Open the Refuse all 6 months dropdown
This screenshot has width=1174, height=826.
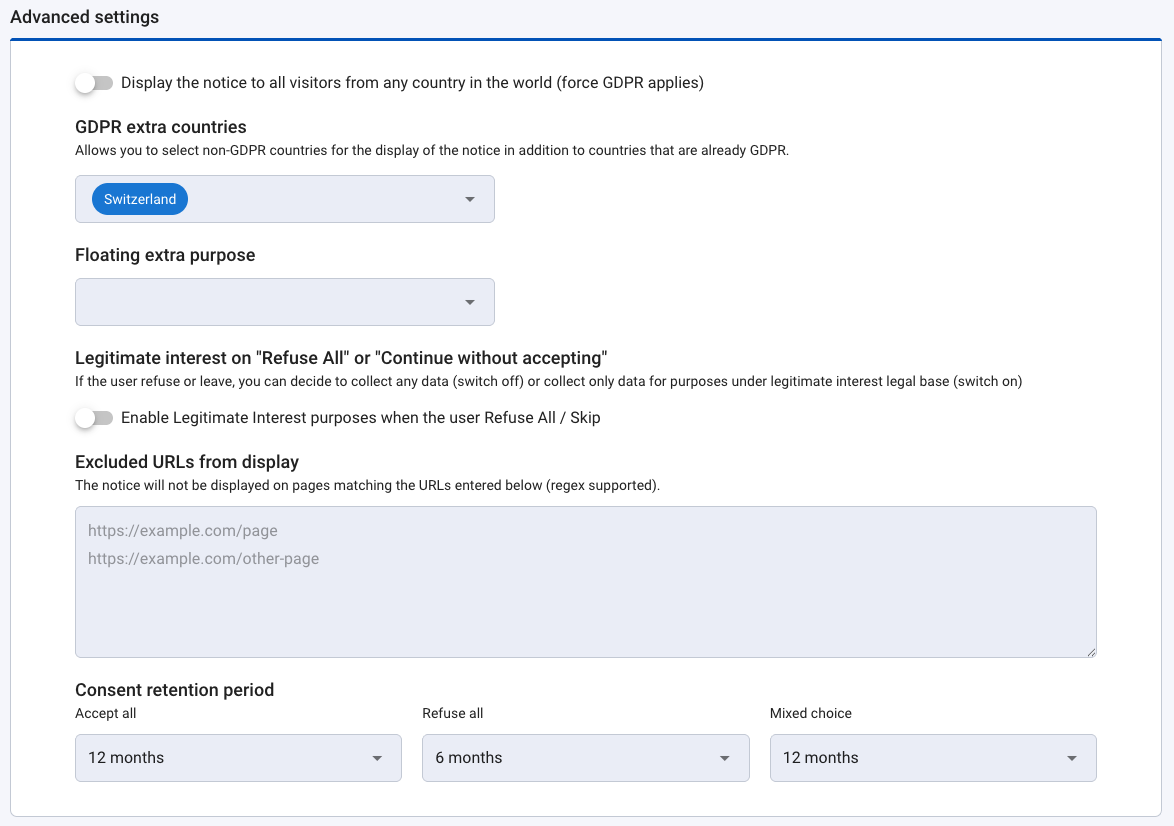pyautogui.click(x=570, y=758)
